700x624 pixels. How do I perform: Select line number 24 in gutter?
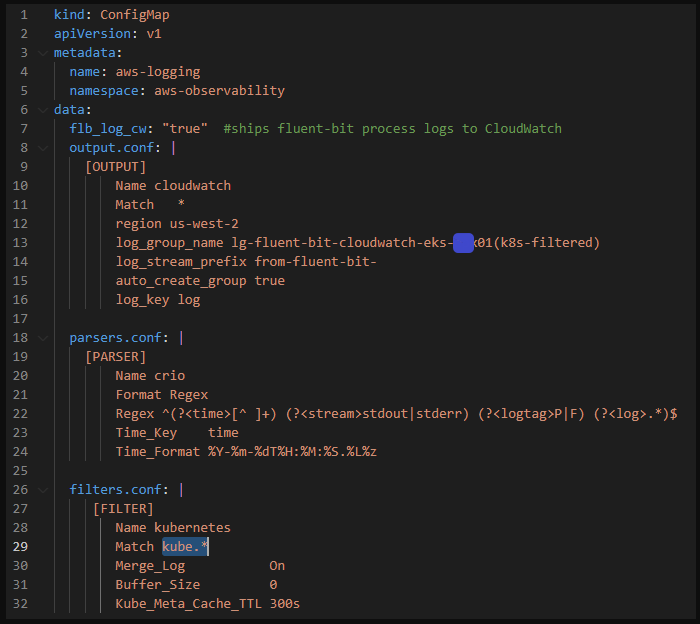21,452
